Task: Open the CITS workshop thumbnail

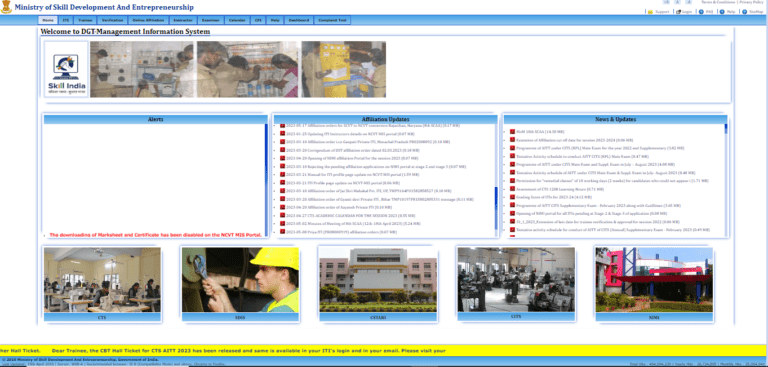Action: click(516, 279)
